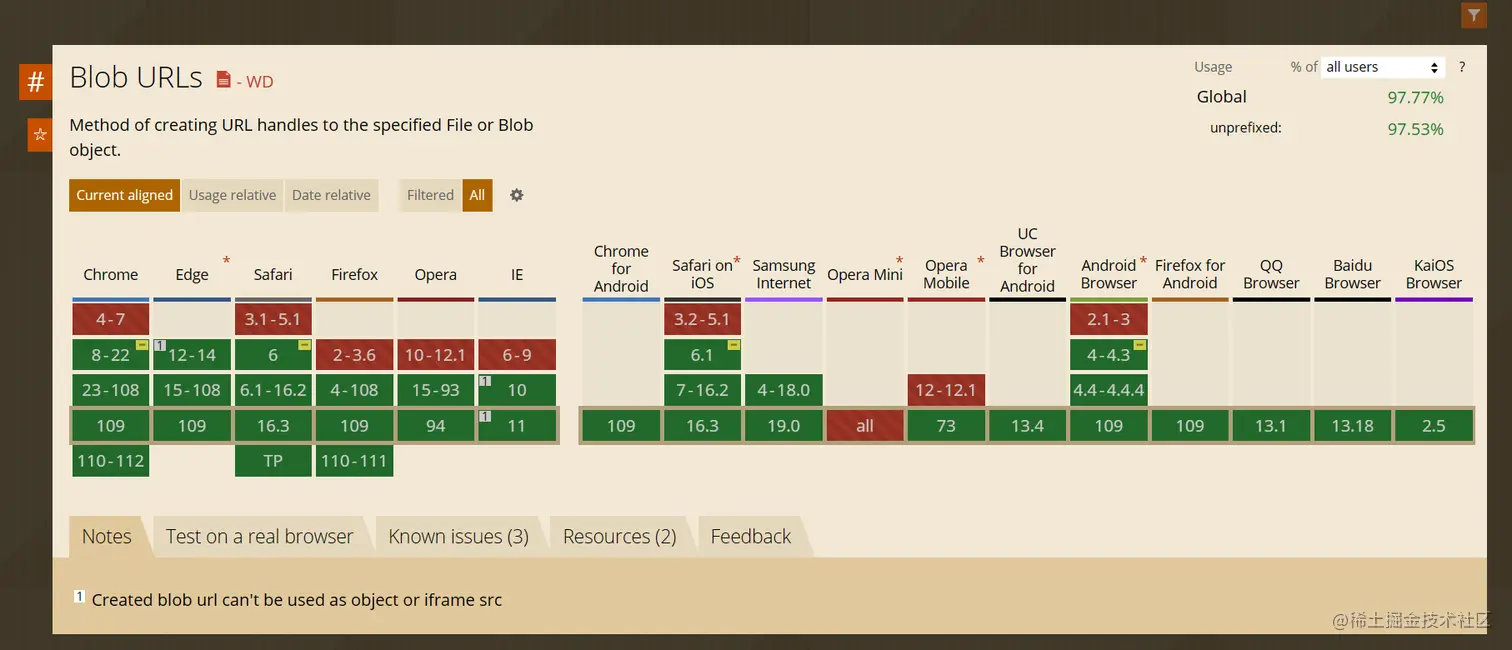Select Chrome 23-108 cell
1512x650 pixels.
click(111, 390)
